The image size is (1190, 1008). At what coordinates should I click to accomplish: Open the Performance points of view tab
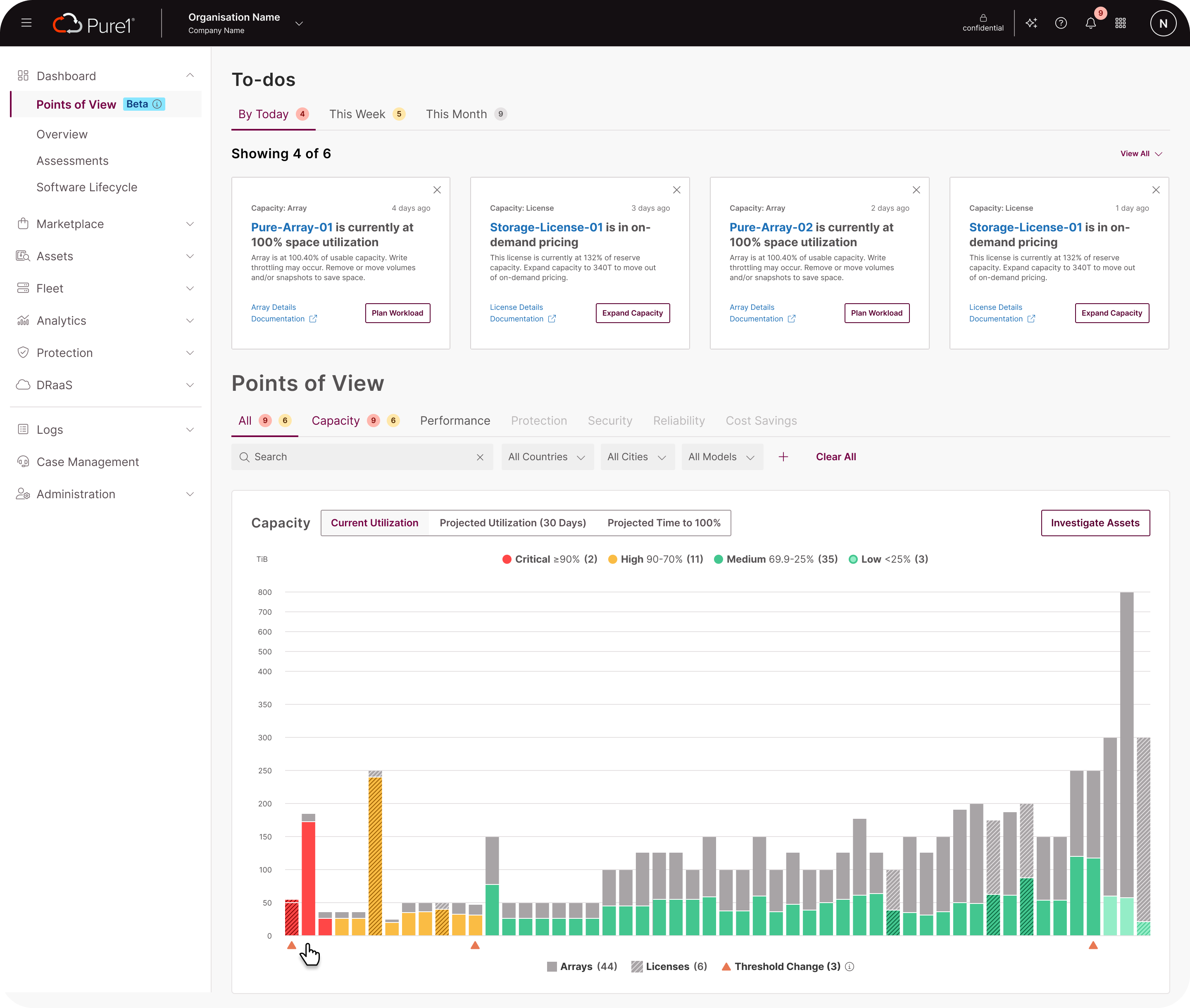(x=455, y=421)
